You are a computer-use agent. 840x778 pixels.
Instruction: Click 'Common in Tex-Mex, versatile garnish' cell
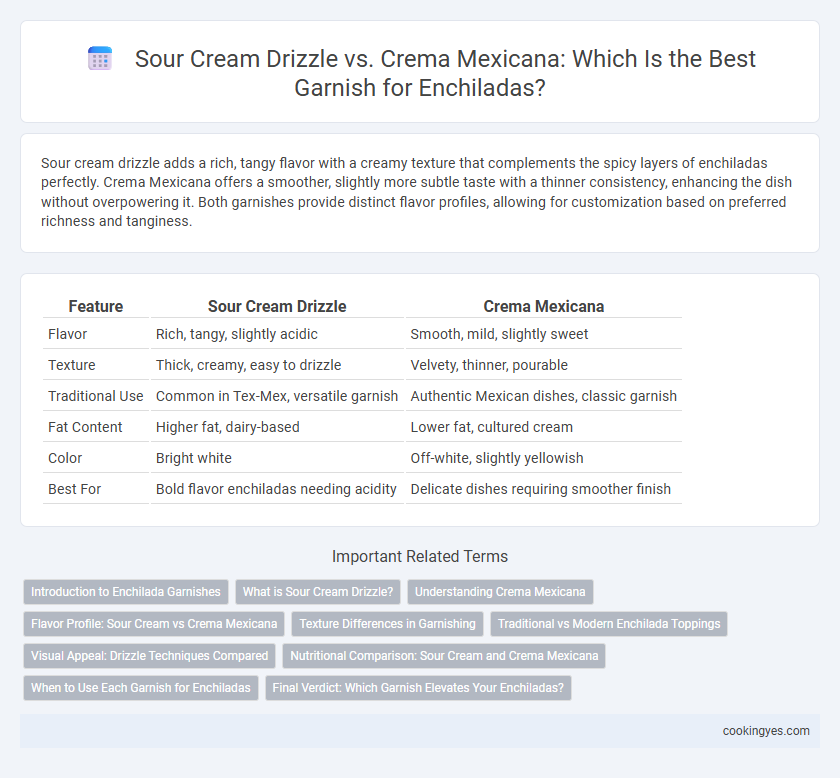(277, 397)
